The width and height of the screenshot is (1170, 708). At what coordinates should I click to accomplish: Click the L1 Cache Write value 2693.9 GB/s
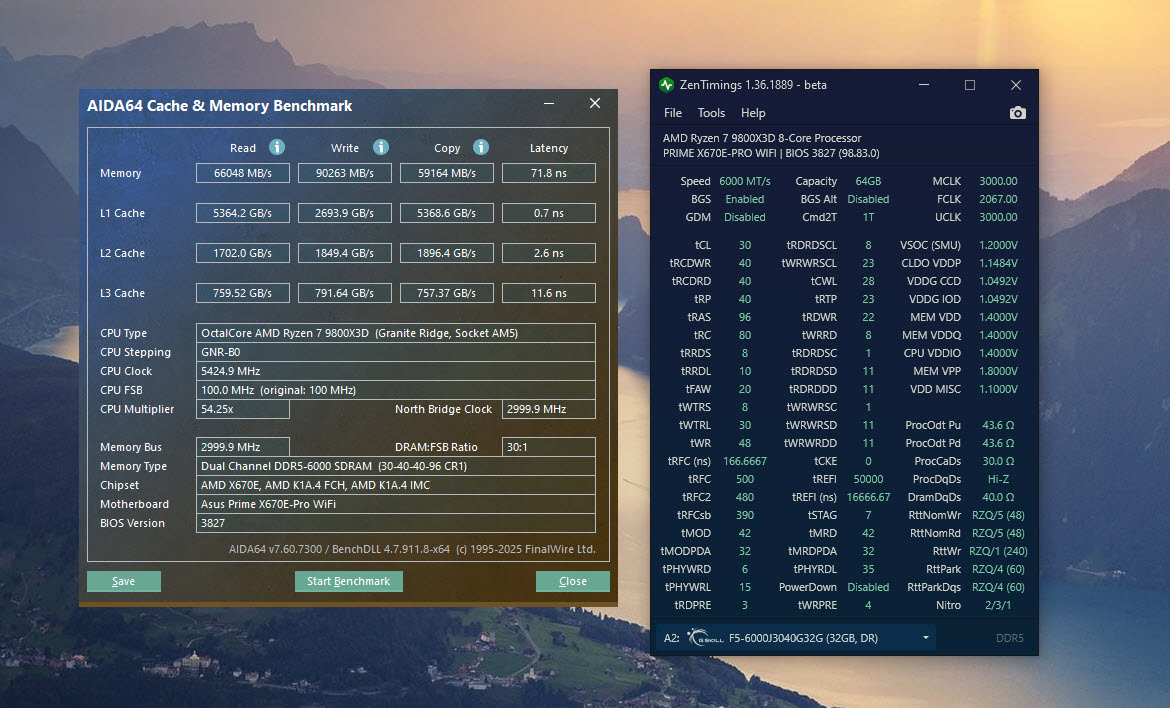[x=345, y=213]
